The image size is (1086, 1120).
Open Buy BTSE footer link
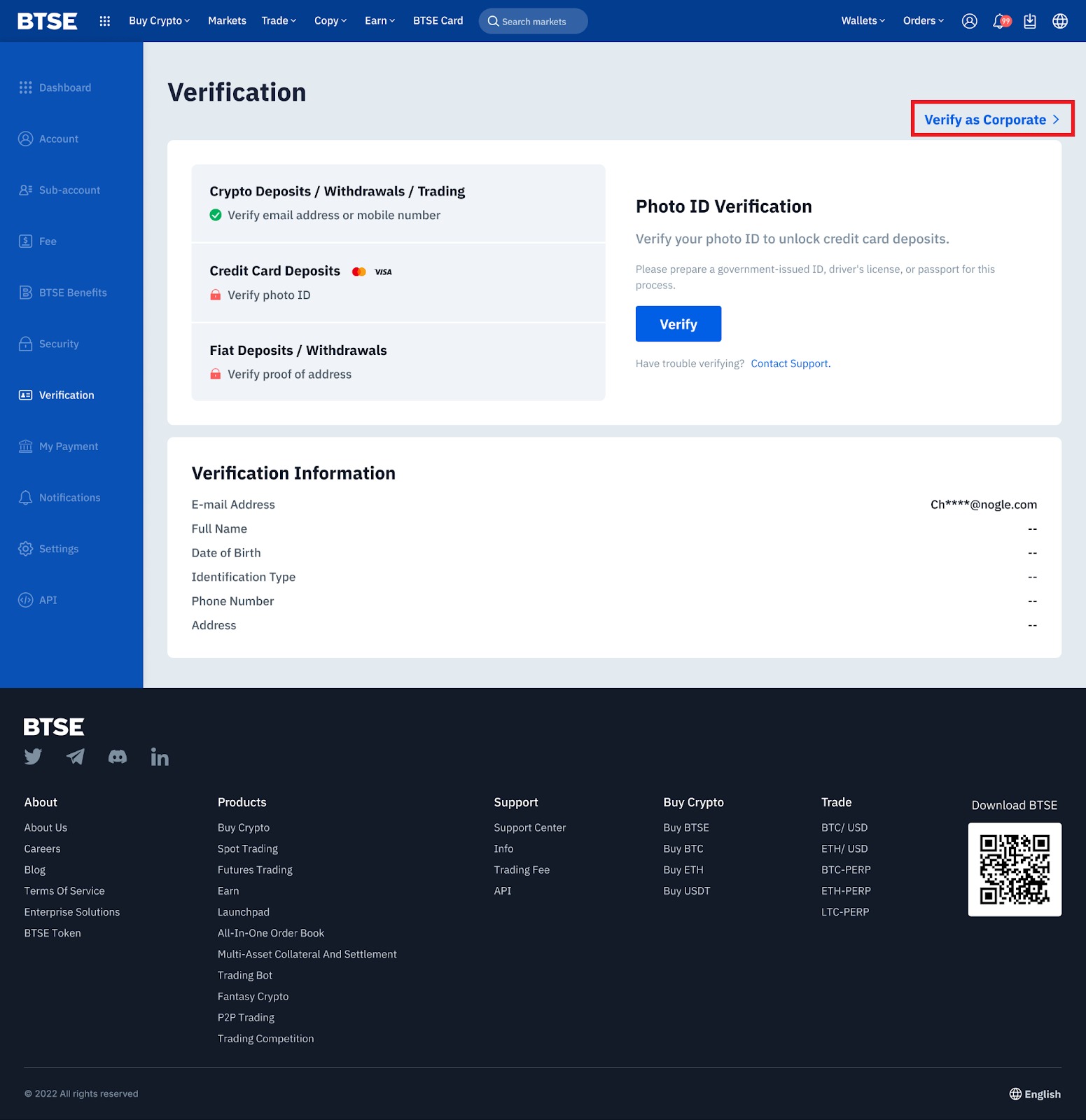[686, 827]
